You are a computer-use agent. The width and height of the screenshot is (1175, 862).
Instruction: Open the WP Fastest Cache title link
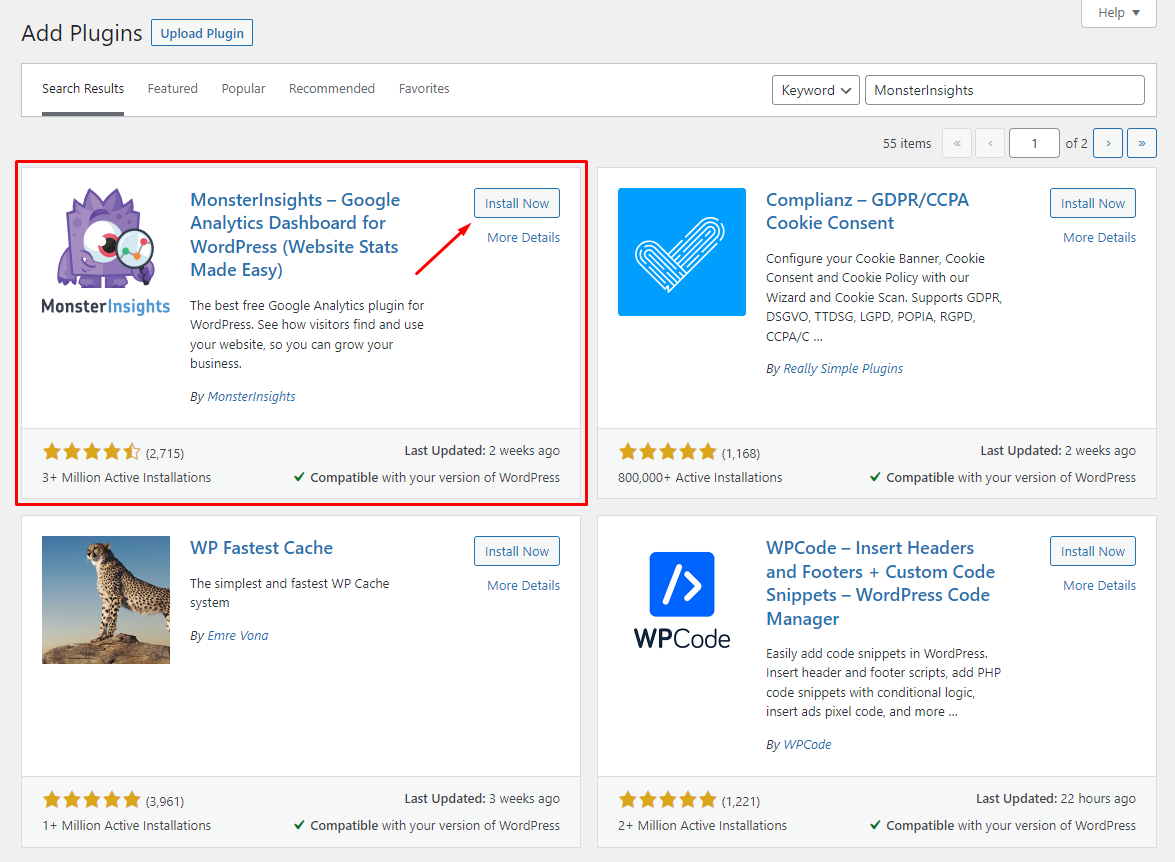click(262, 548)
